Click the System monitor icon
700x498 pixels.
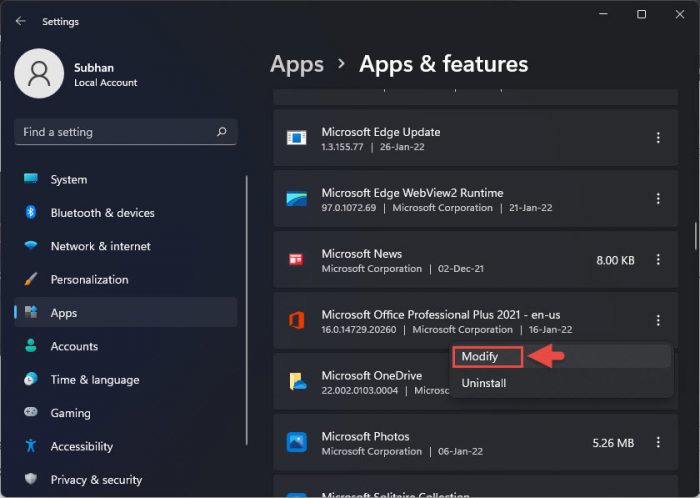coord(31,178)
